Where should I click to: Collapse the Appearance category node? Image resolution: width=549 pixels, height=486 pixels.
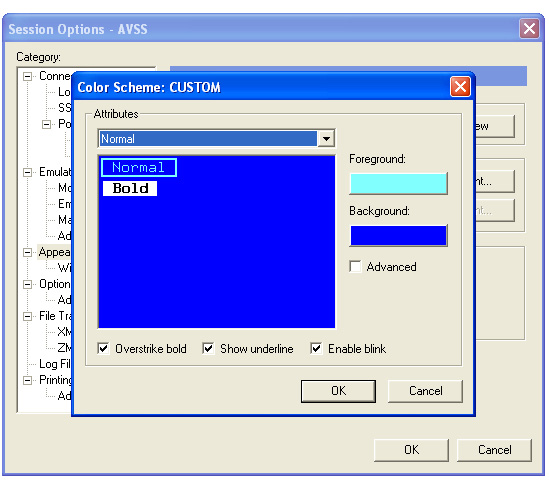click(x=27, y=252)
